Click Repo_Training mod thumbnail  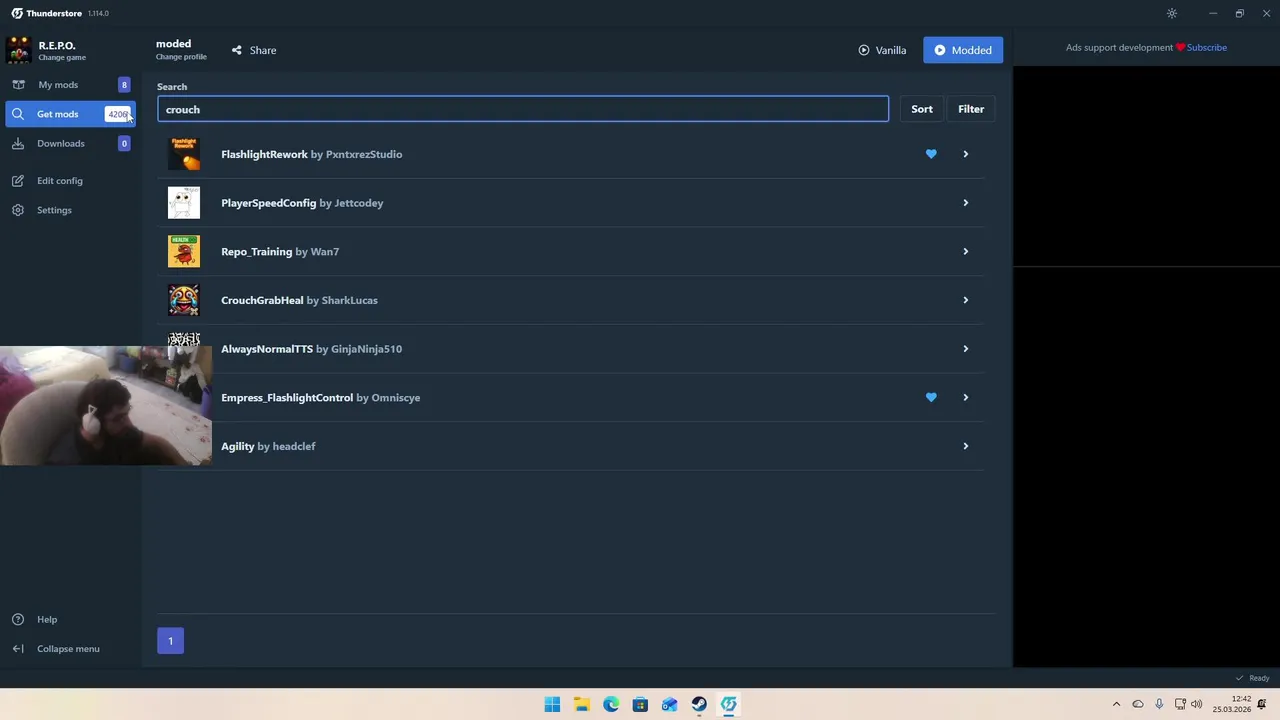(184, 252)
